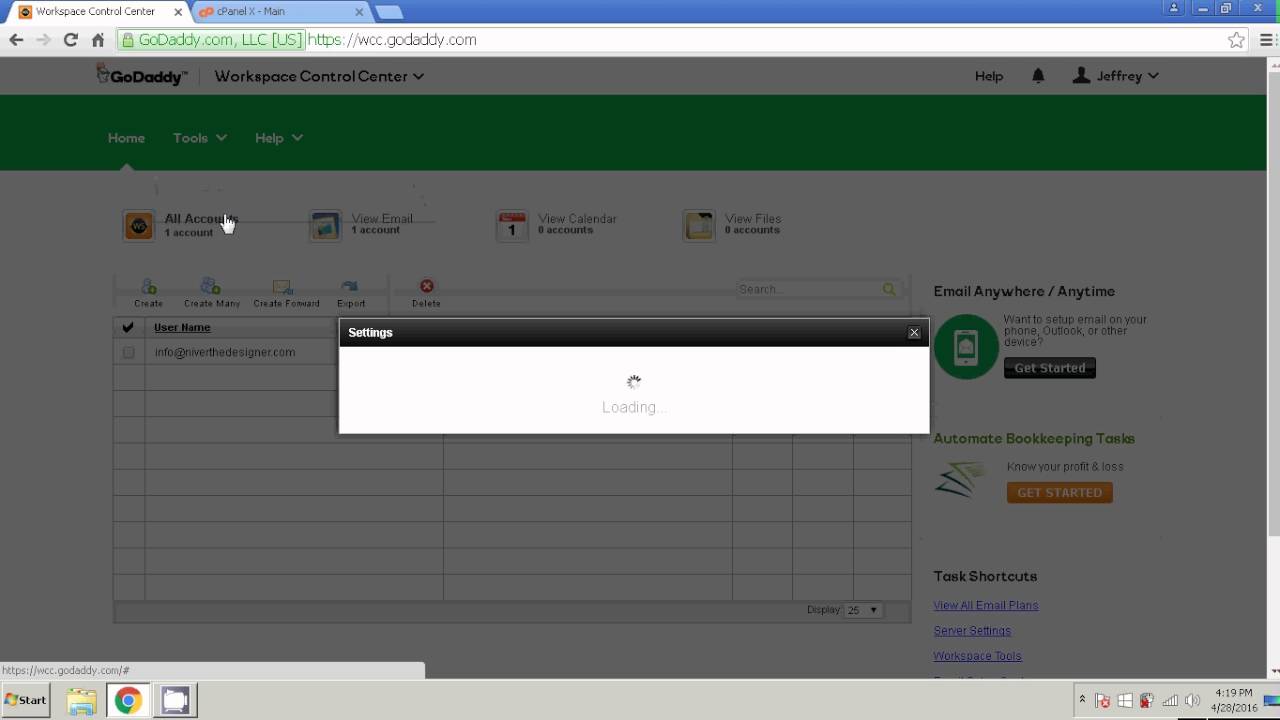This screenshot has width=1280, height=720.
Task: Open the notifications bell icon
Action: tap(1038, 76)
